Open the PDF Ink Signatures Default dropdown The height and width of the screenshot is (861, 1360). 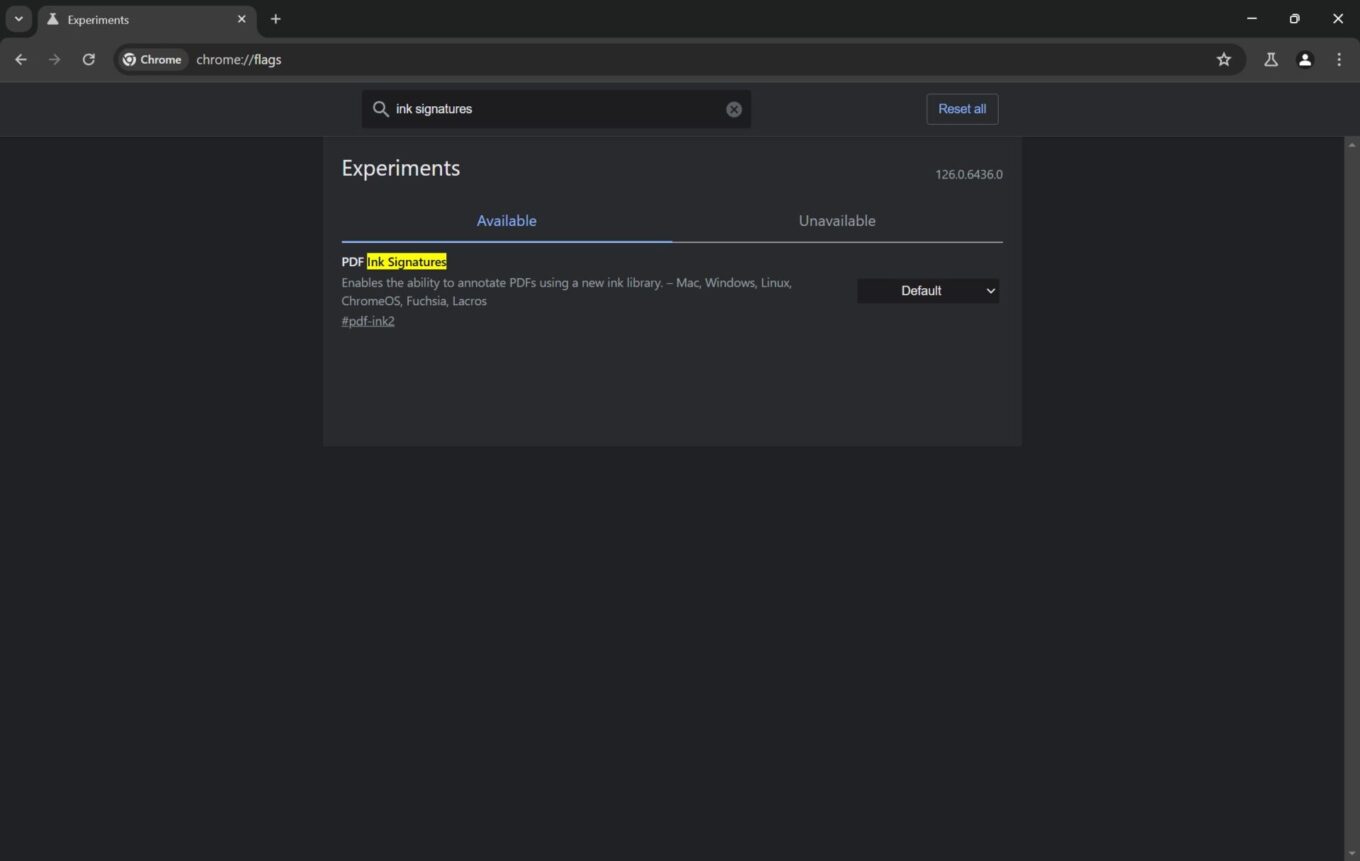(928, 291)
